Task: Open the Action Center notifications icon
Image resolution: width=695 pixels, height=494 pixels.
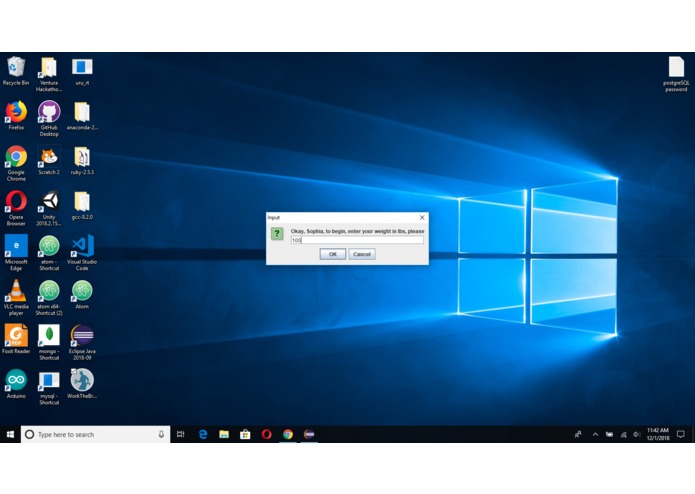Action: click(681, 434)
